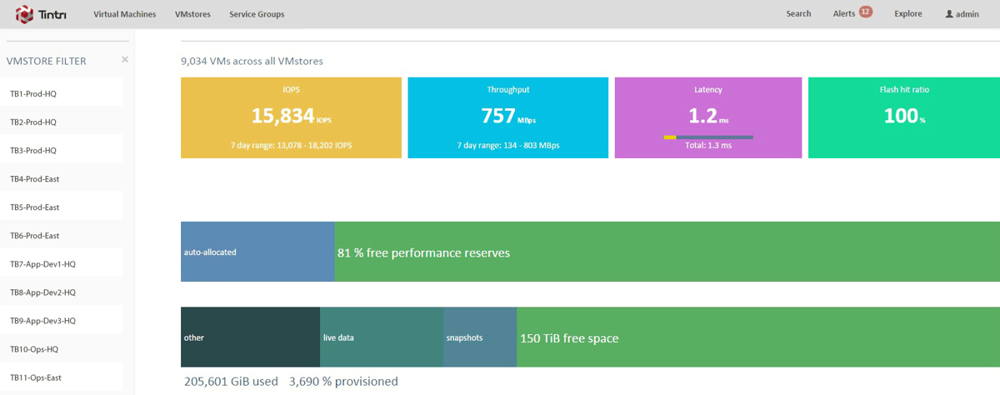1000x395 pixels.
Task: Filter by TB6-Prod-East
Action: (61, 235)
